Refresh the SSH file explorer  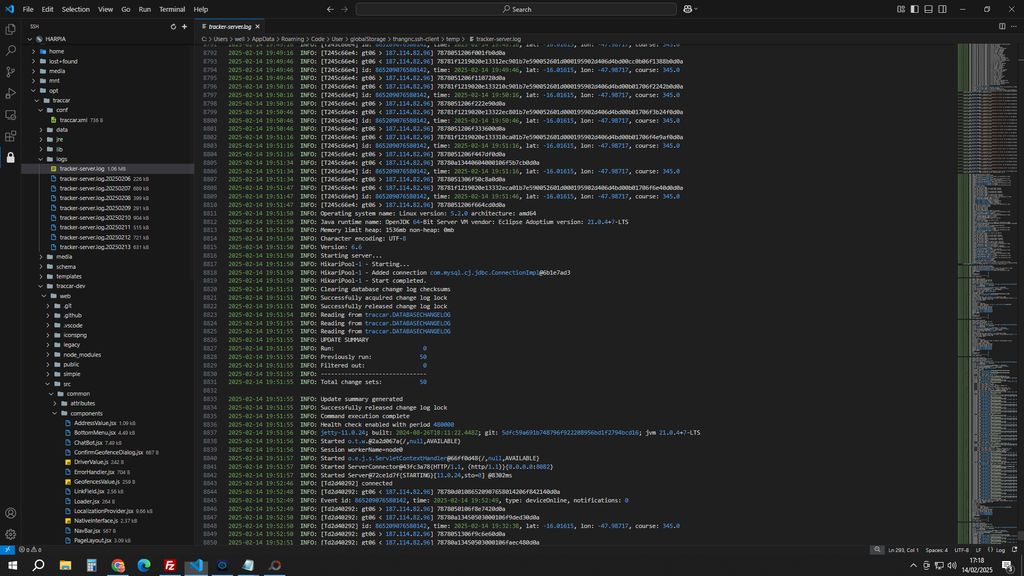172,27
